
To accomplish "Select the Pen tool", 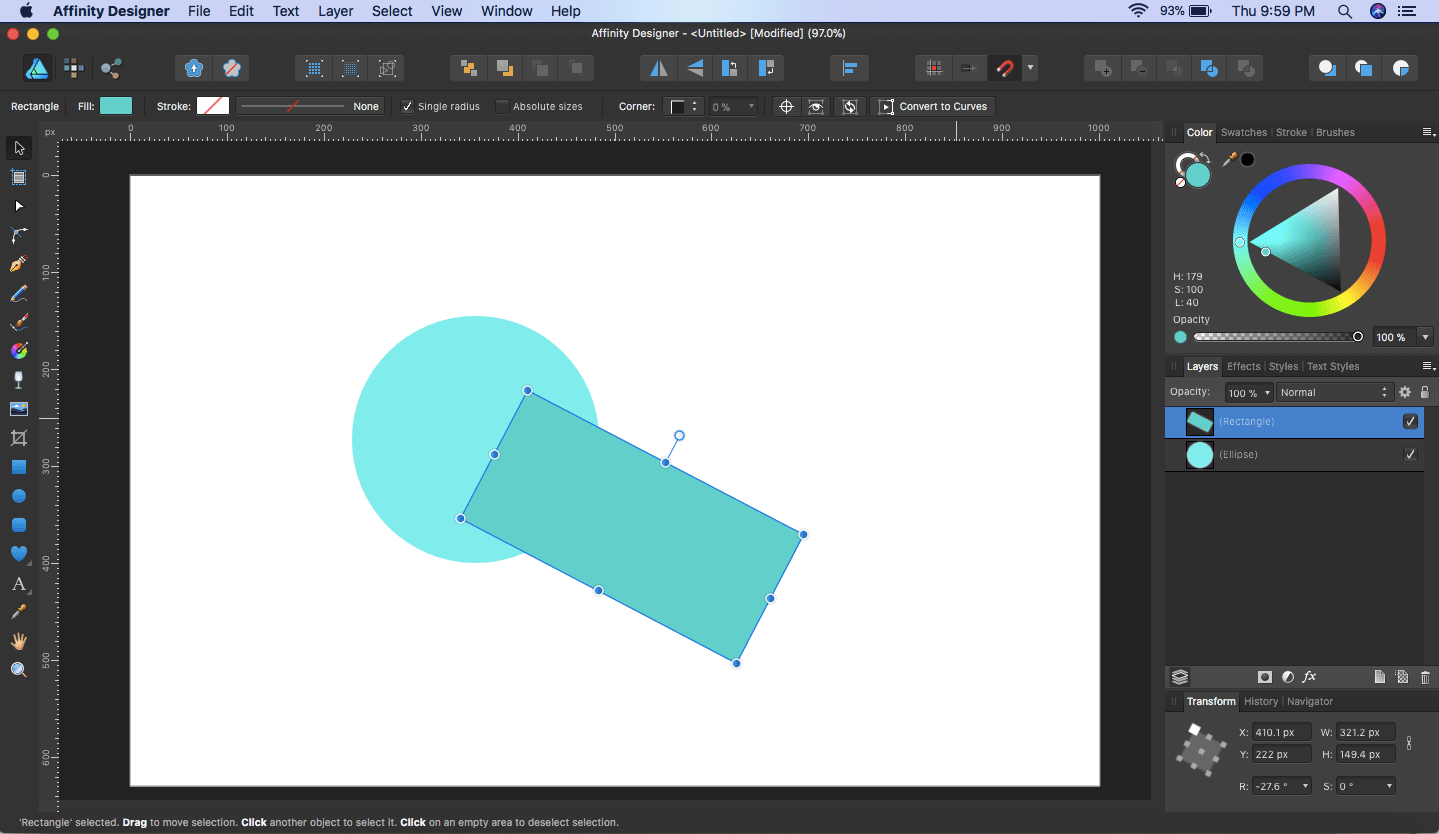I will click(18, 264).
